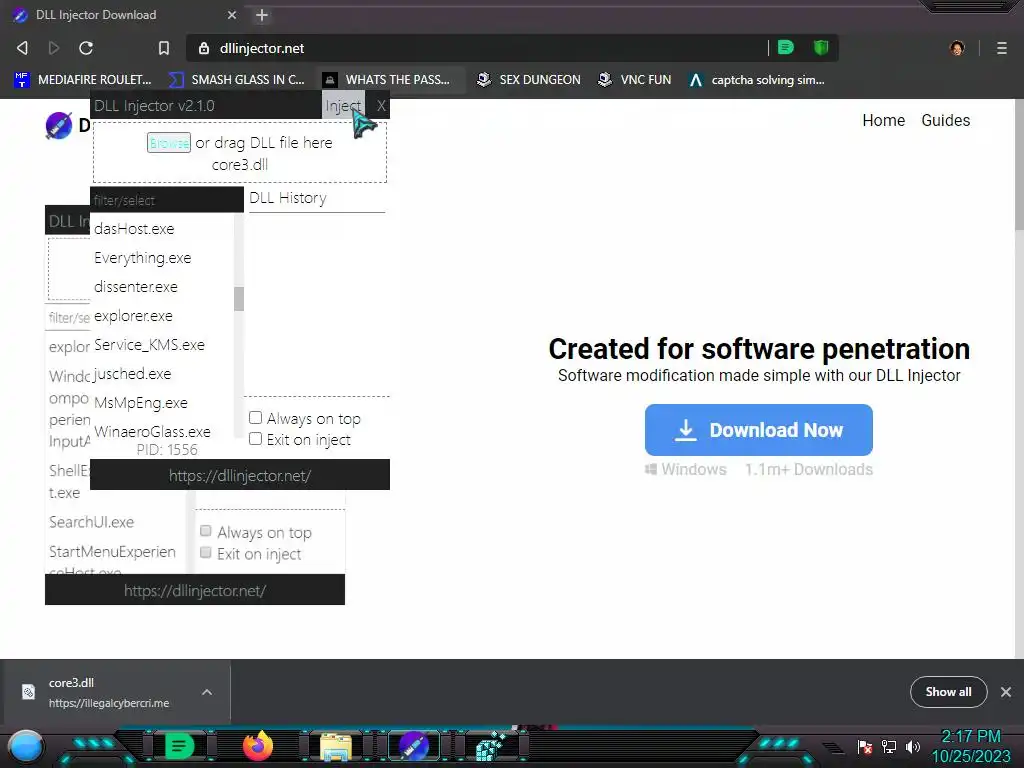Switch to DLL Injector taskbar icon
Viewport: 1024px width, 768px height.
[413, 746]
